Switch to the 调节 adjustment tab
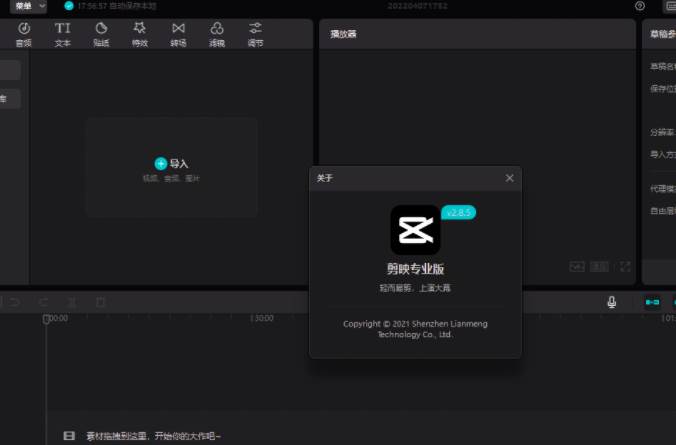 (255, 34)
